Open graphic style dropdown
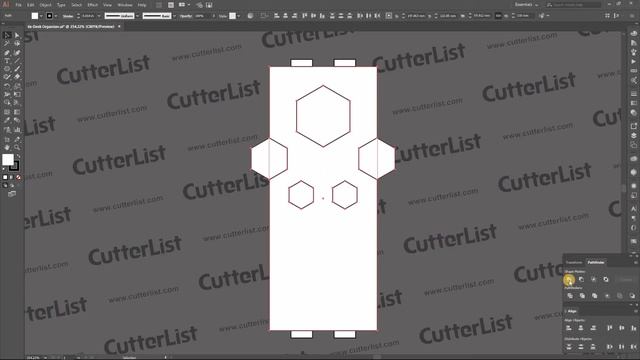This screenshot has width=640, height=360. (239, 16)
